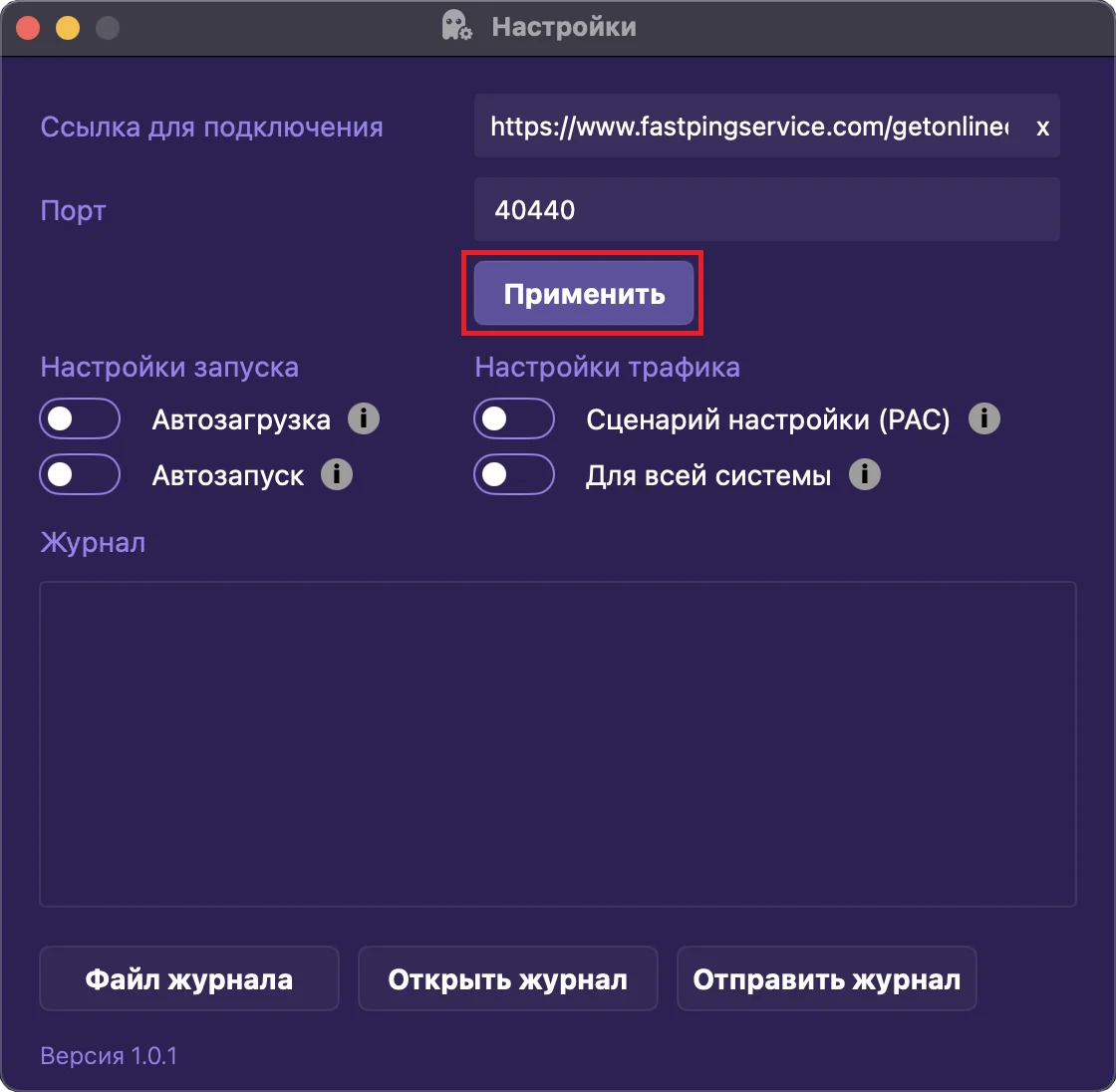Enable the Для всей системы toggle
Viewport: 1116px width, 1092px height.
514,474
